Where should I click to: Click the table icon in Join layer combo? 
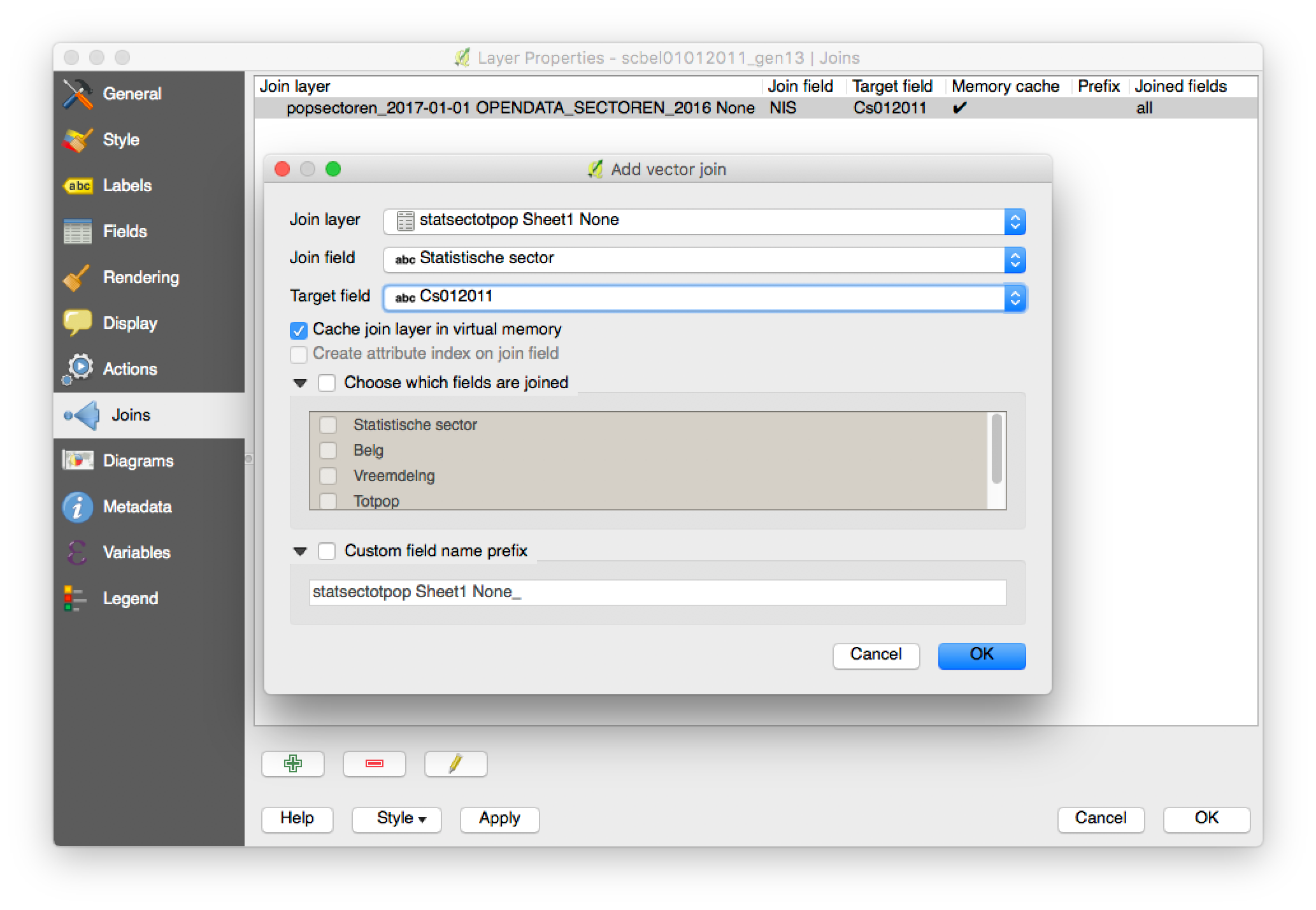pyautogui.click(x=405, y=220)
